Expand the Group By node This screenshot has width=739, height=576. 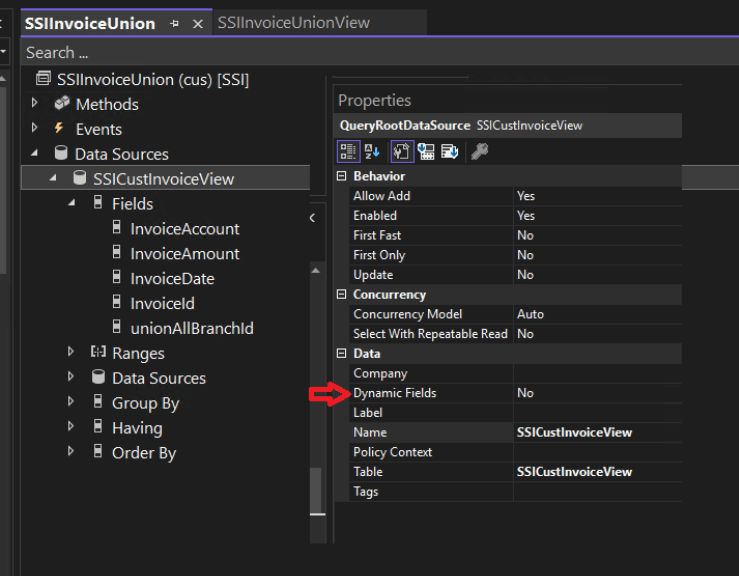coord(71,403)
